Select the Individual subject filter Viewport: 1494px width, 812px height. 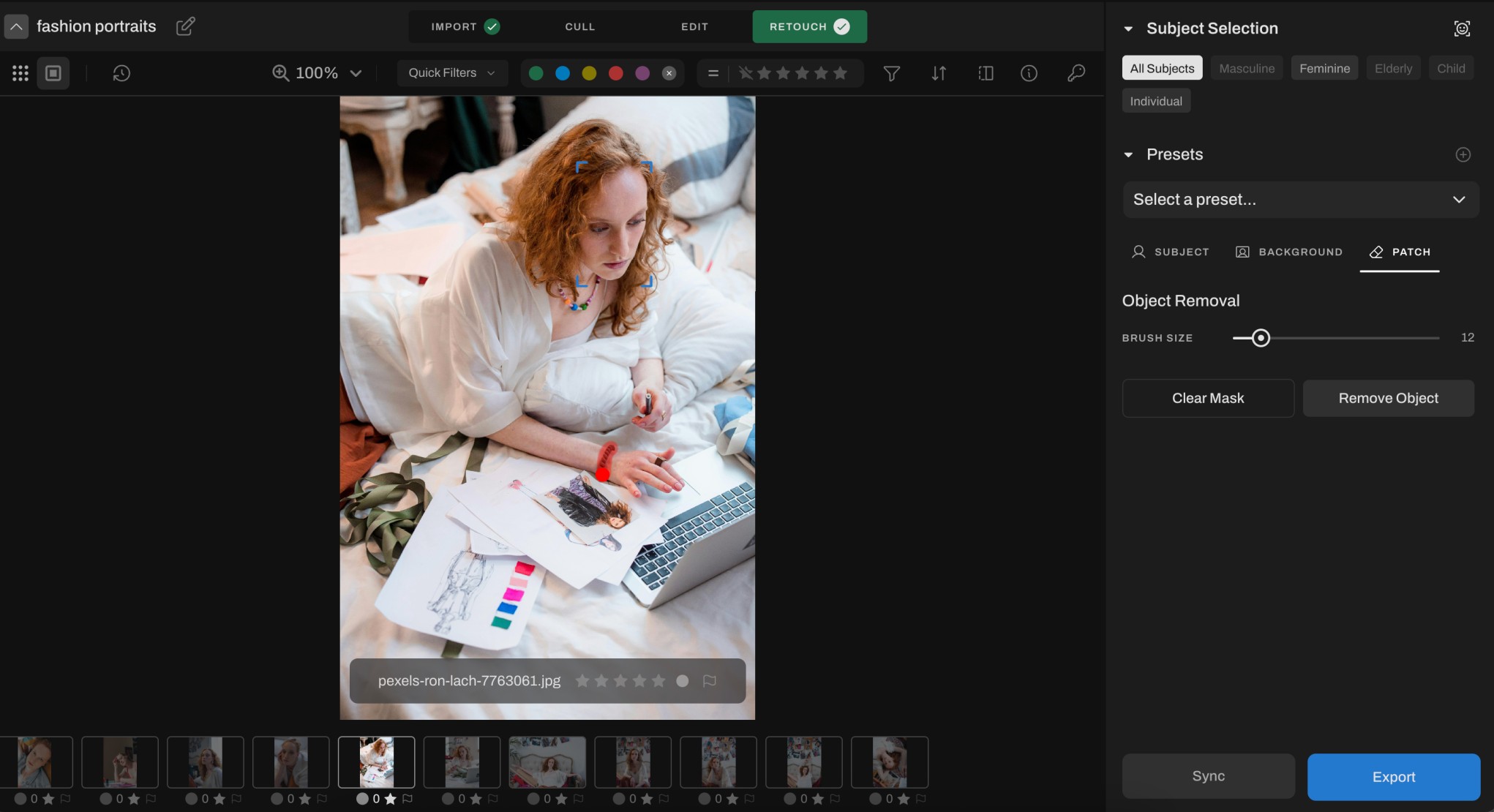1155,101
